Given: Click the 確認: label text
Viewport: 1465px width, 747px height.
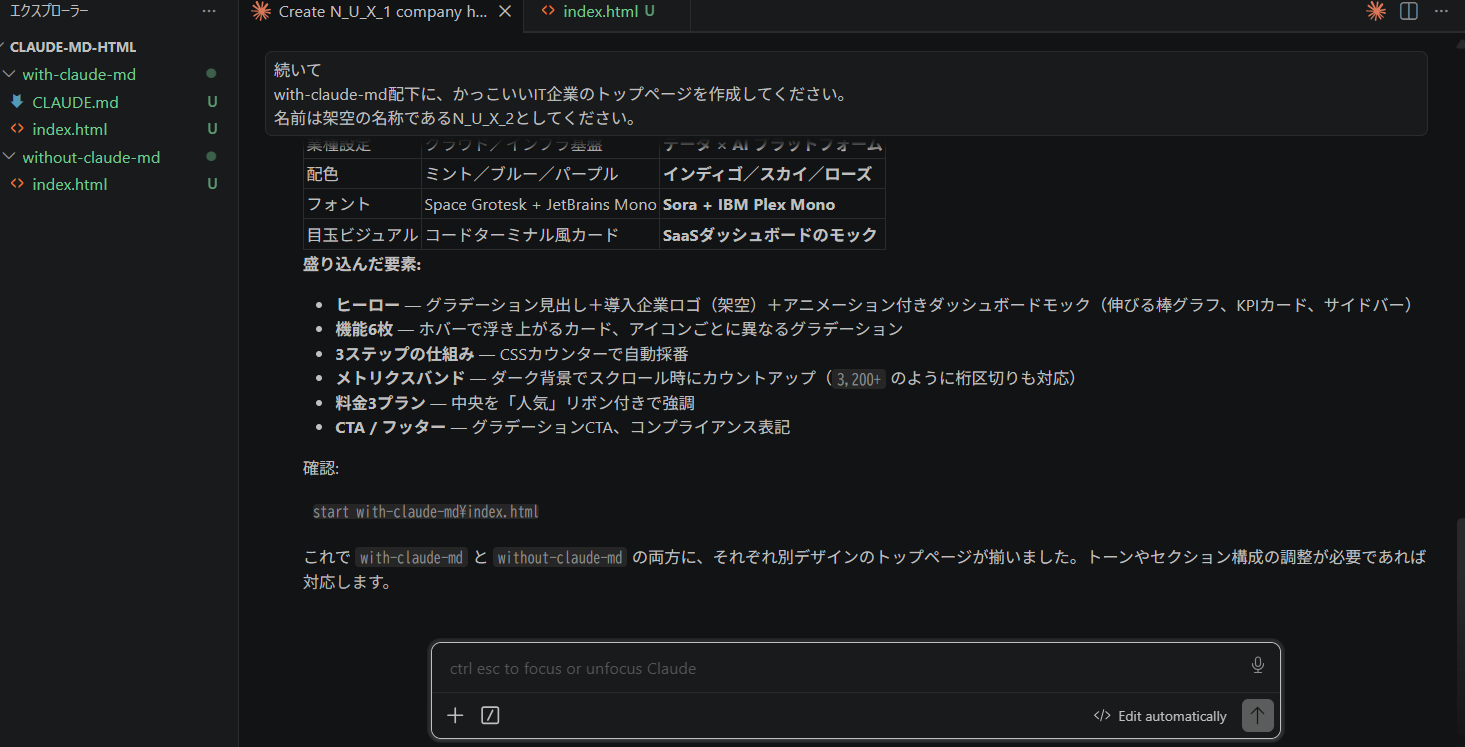Looking at the screenshot, I should click(323, 468).
